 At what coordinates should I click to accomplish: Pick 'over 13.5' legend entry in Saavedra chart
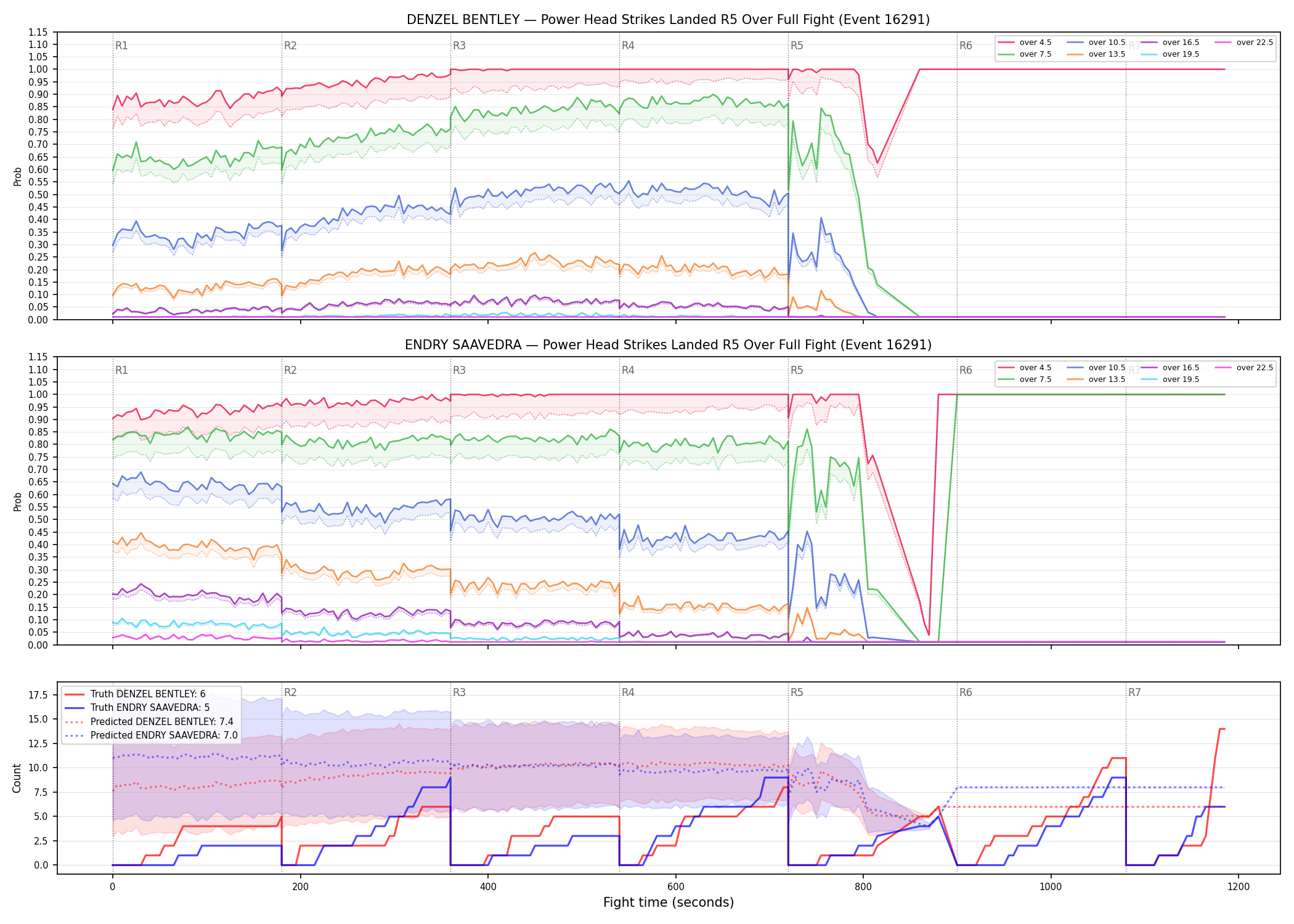1096,379
